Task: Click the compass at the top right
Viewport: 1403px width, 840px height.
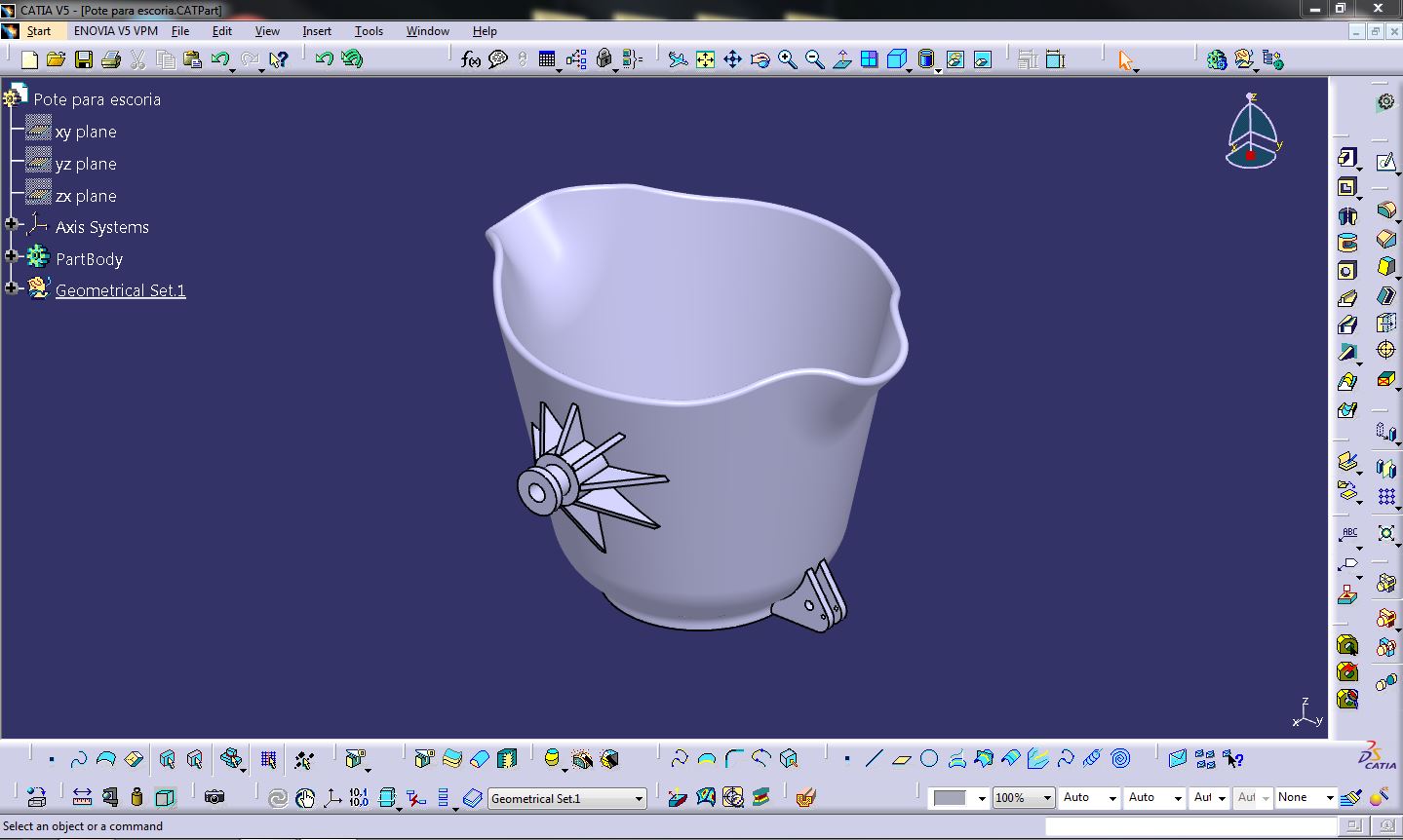Action: [1253, 131]
